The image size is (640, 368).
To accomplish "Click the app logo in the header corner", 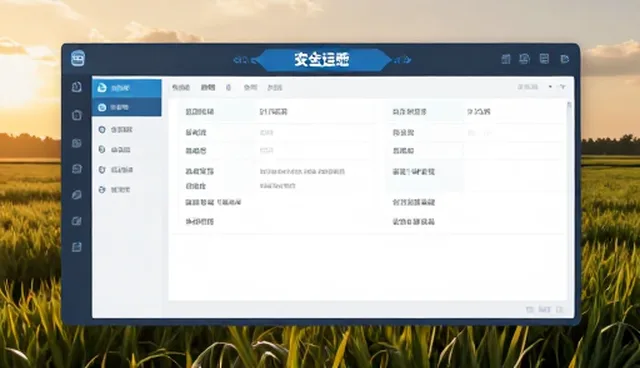I will point(78,59).
